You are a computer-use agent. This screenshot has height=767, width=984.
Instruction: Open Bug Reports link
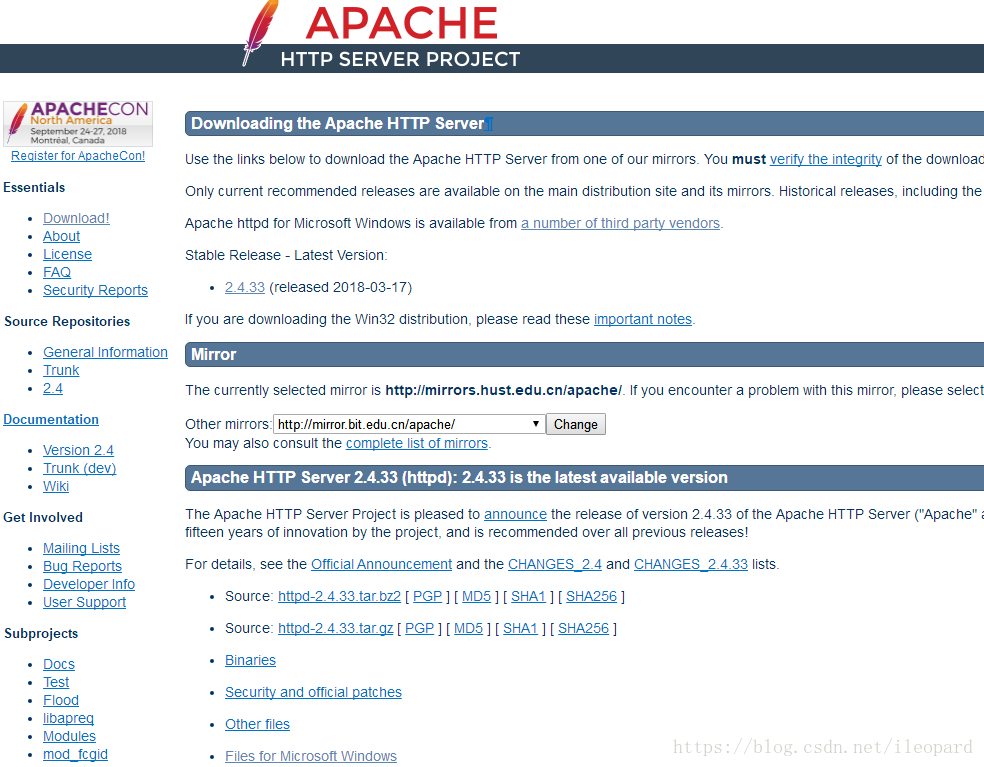(x=82, y=566)
